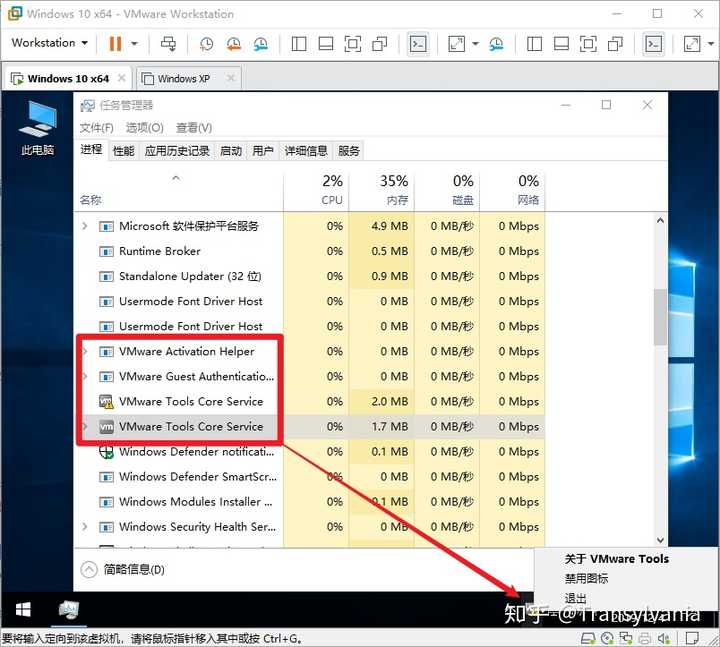Viewport: 720px width, 647px height.
Task: Click the Revert to Snapshot icon
Action: [x=234, y=44]
